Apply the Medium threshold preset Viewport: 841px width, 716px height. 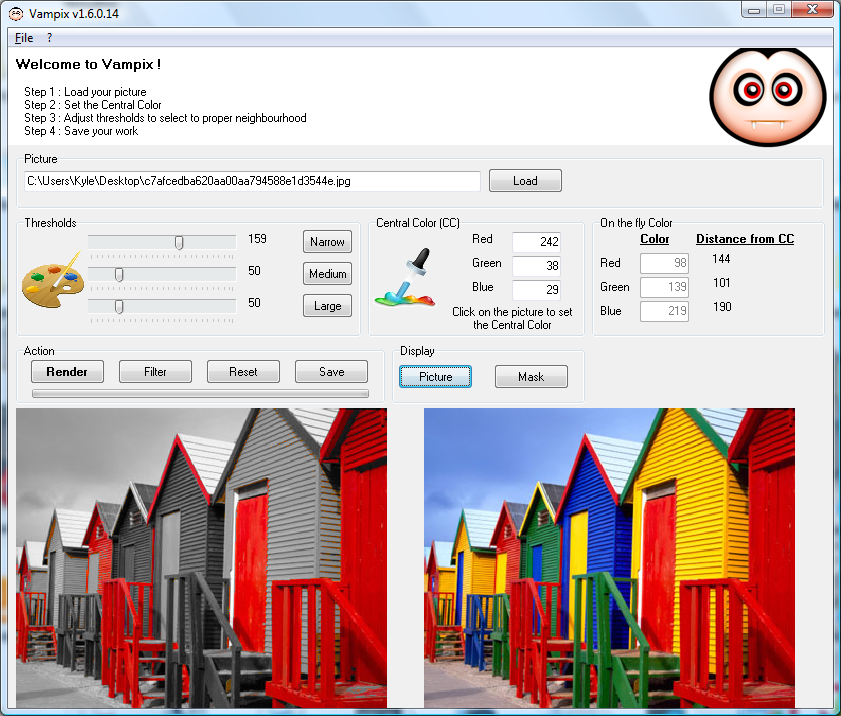coord(327,274)
